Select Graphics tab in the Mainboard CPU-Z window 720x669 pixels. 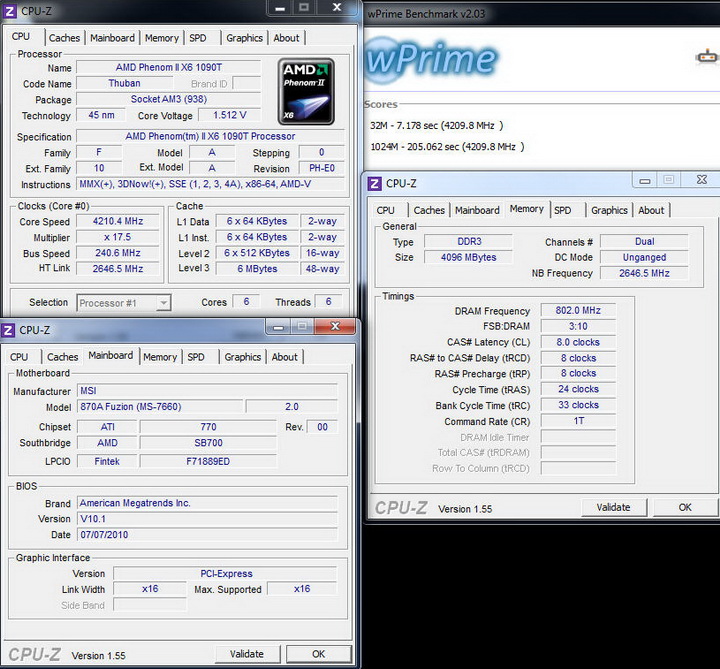point(242,357)
